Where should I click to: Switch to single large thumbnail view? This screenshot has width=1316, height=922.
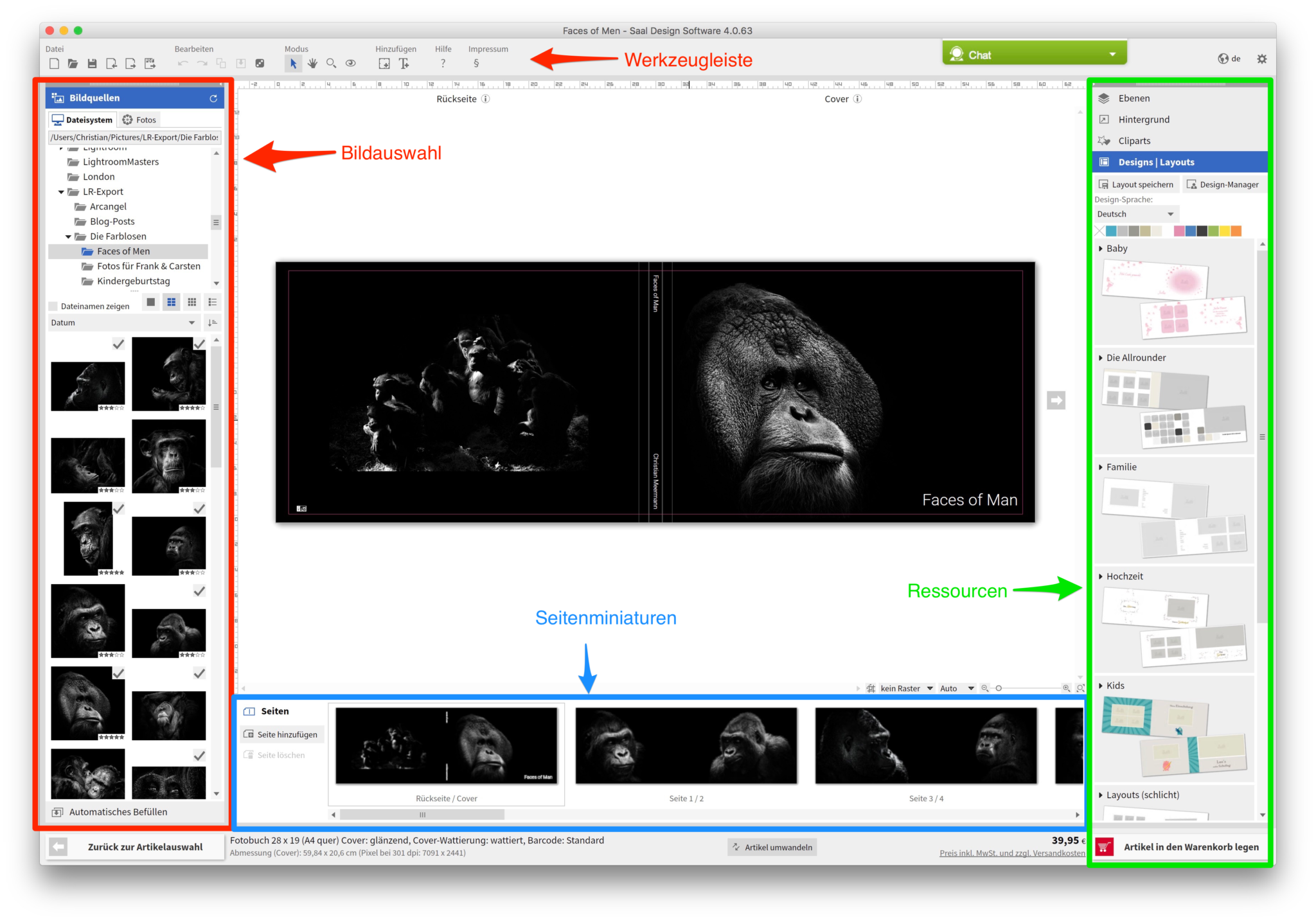150,302
